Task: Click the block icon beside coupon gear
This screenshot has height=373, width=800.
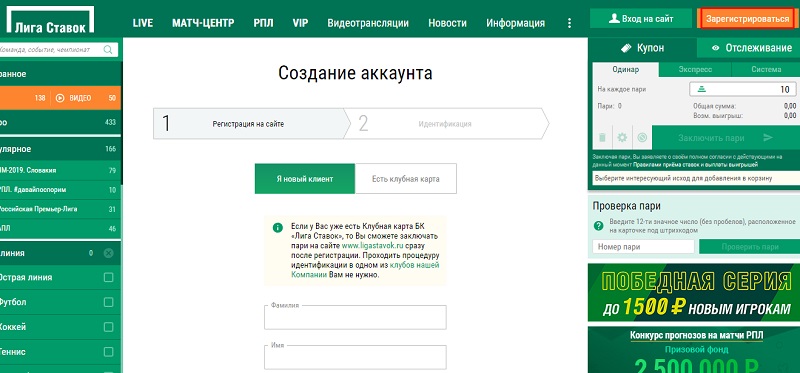Action: click(642, 137)
